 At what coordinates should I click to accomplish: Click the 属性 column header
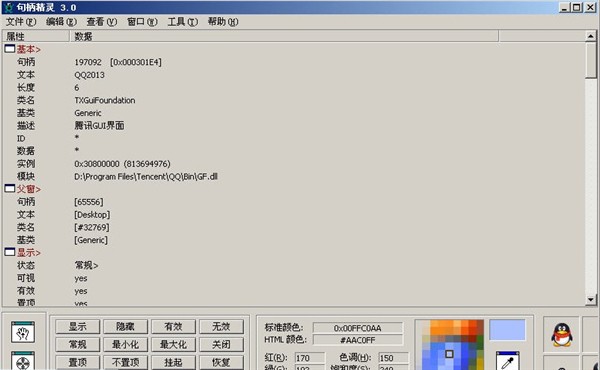36,36
